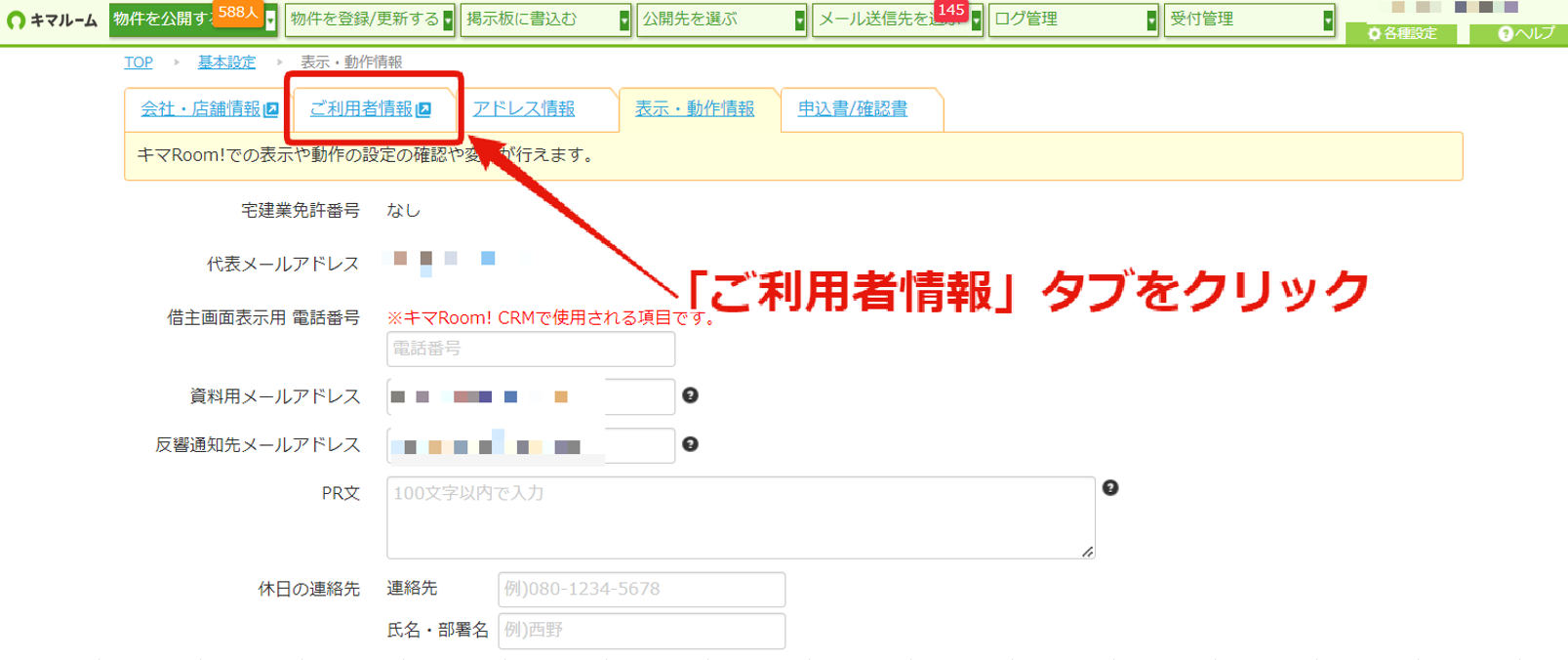The image size is (1568, 660).
Task: Click the 休日の連絡先 label
Action: click(309, 589)
